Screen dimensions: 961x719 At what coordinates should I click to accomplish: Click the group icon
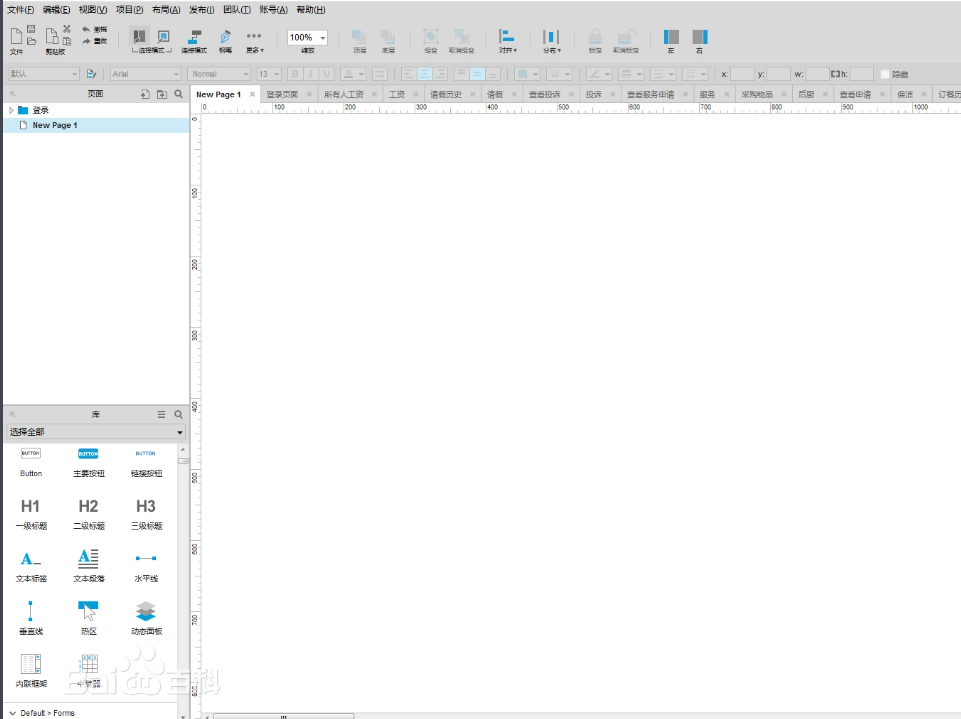pyautogui.click(x=431, y=37)
